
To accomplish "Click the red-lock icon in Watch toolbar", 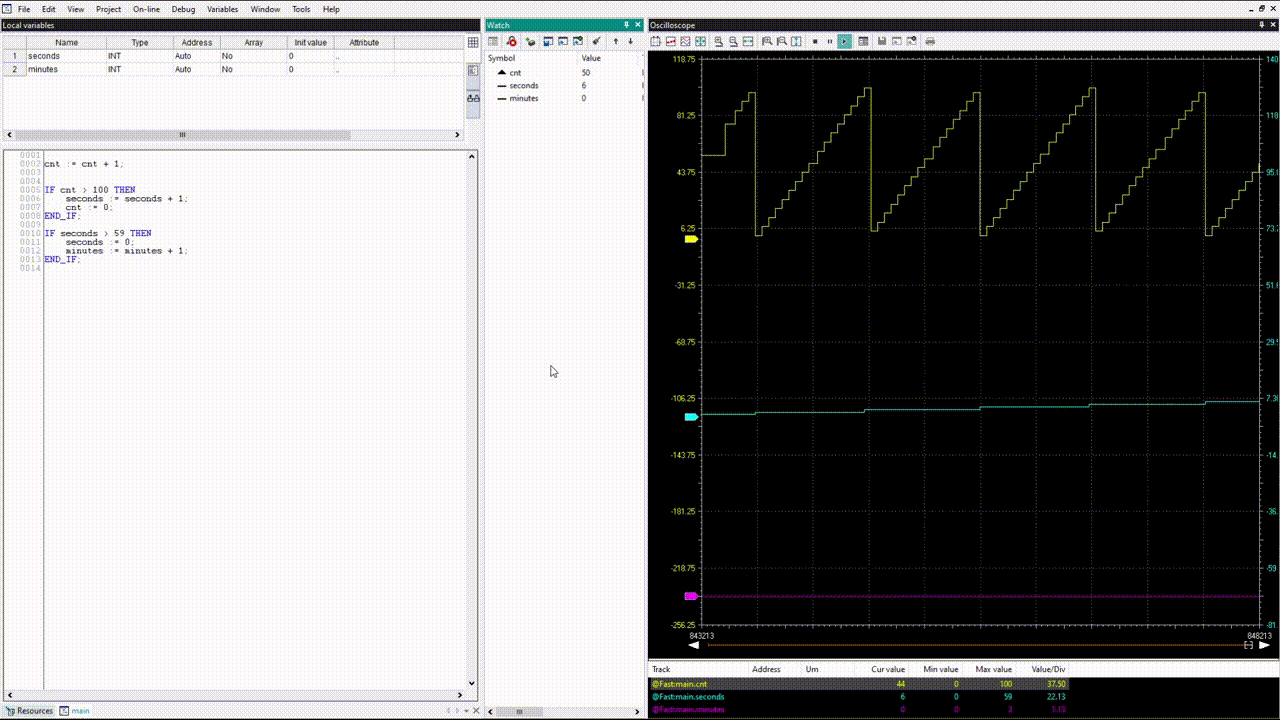I will pyautogui.click(x=511, y=41).
